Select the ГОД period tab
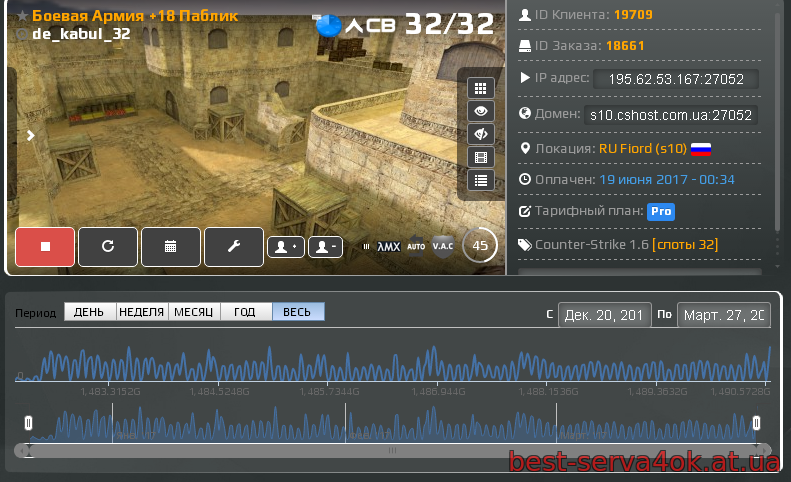 [246, 312]
